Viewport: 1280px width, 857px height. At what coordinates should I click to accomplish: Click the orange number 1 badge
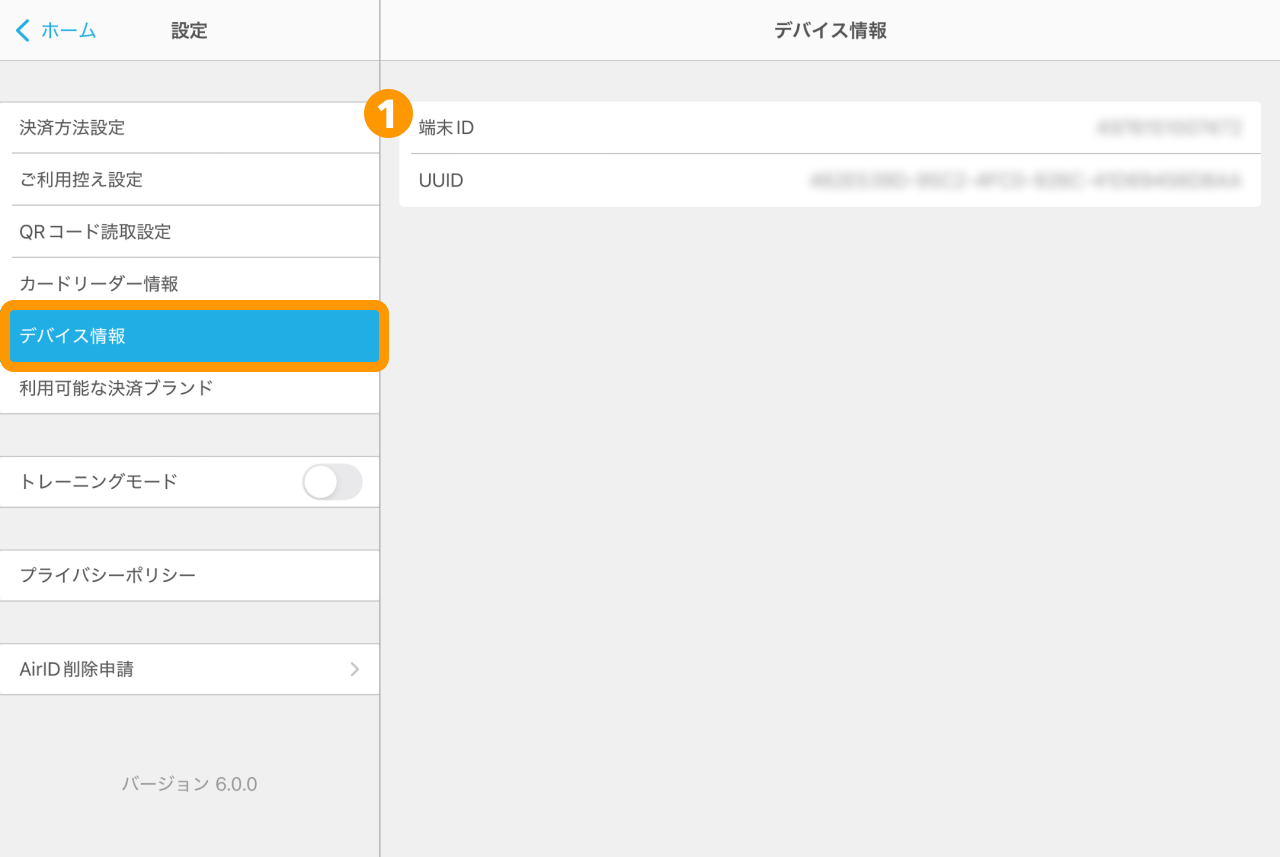(389, 115)
